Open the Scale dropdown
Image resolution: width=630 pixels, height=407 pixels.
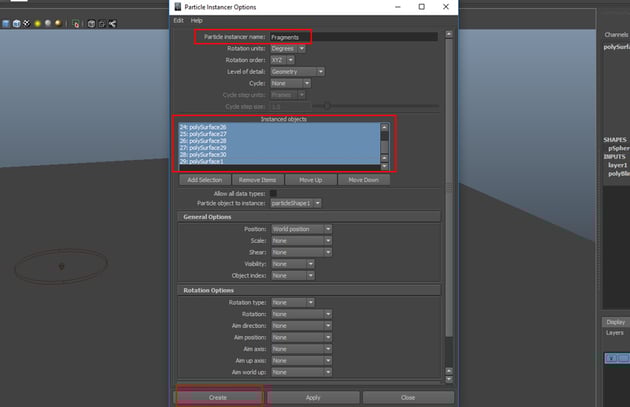(x=301, y=241)
